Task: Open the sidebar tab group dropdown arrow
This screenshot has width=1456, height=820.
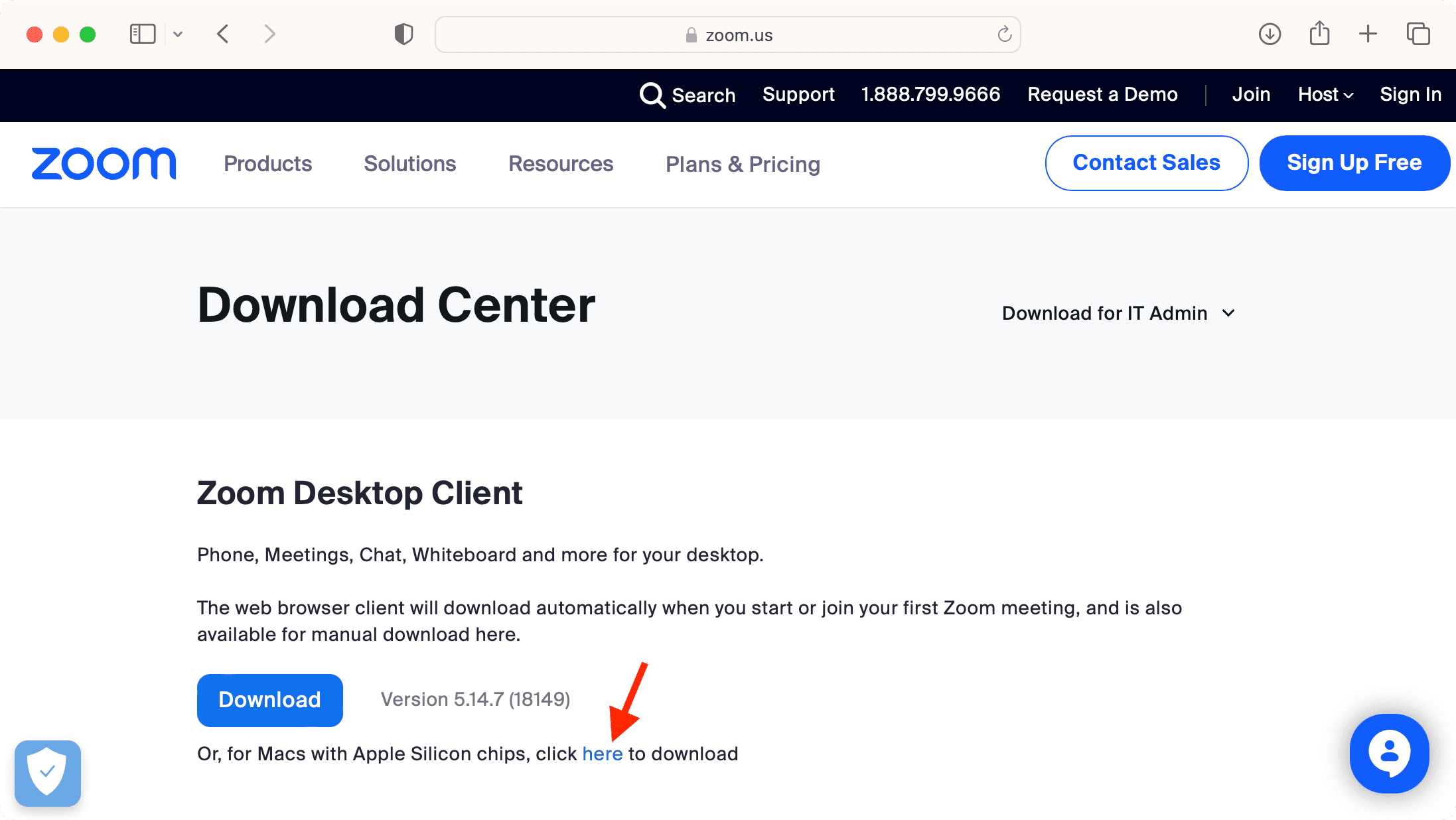Action: pos(177,34)
